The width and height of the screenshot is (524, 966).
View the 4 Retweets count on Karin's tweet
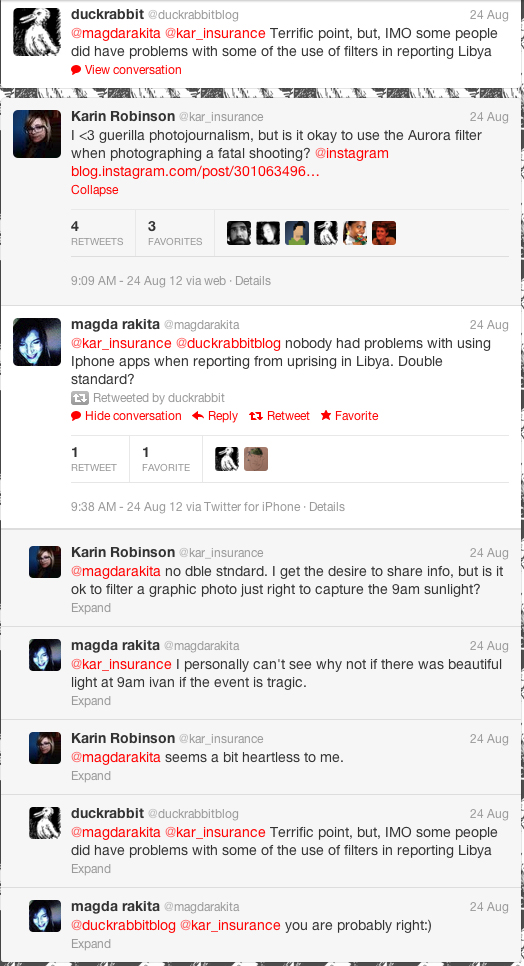97,233
